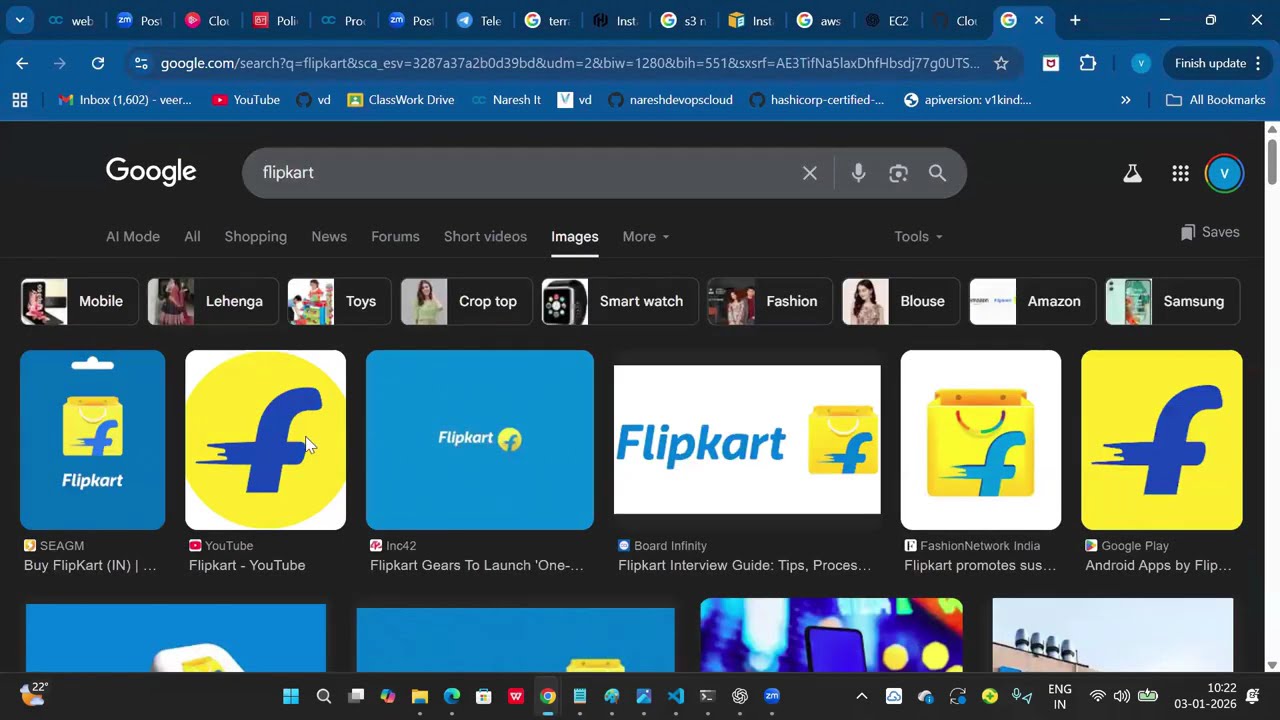This screenshot has width=1280, height=720.
Task: Search by image with Google Lens
Action: point(898,173)
